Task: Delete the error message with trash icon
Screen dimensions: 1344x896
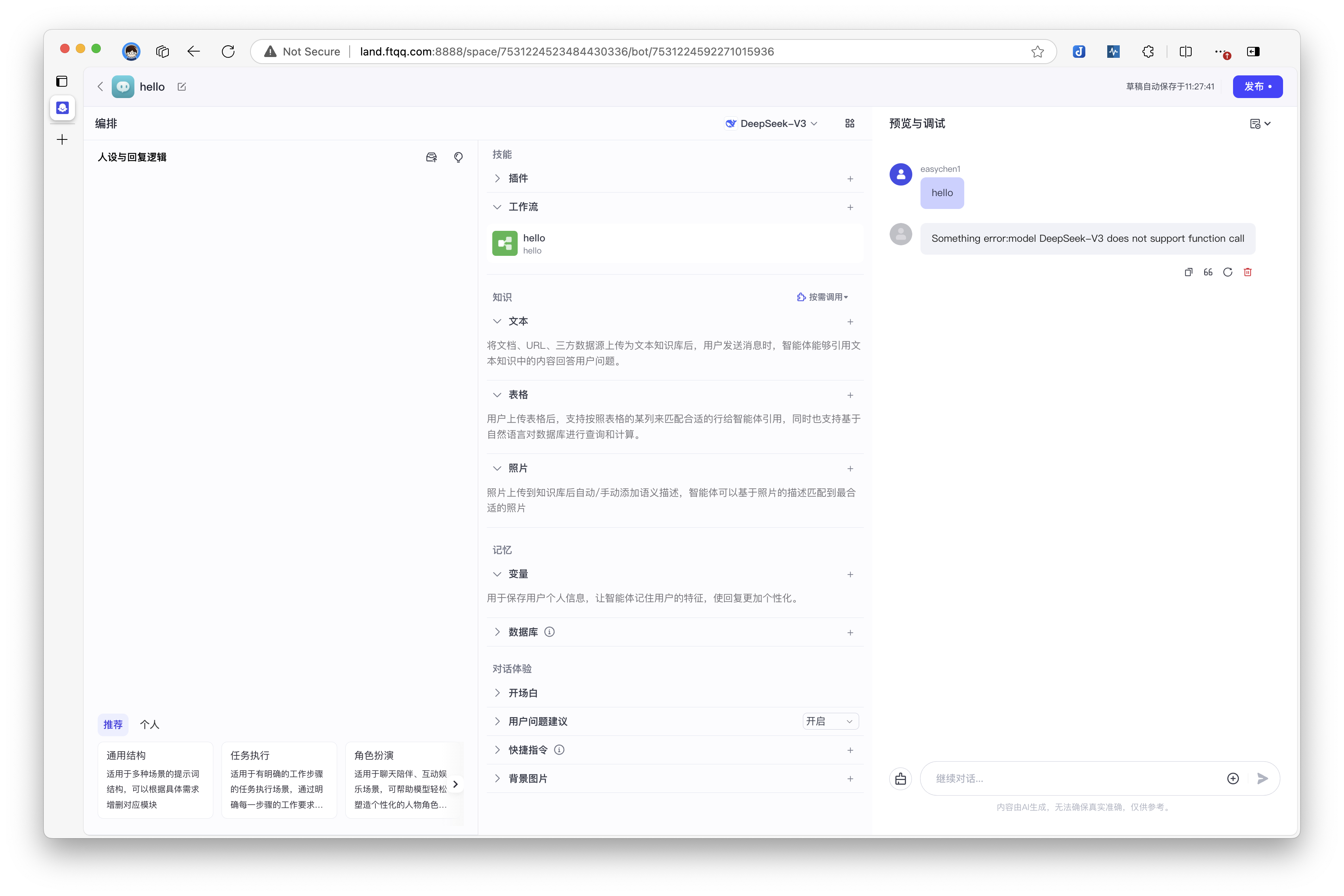Action: 1247,272
